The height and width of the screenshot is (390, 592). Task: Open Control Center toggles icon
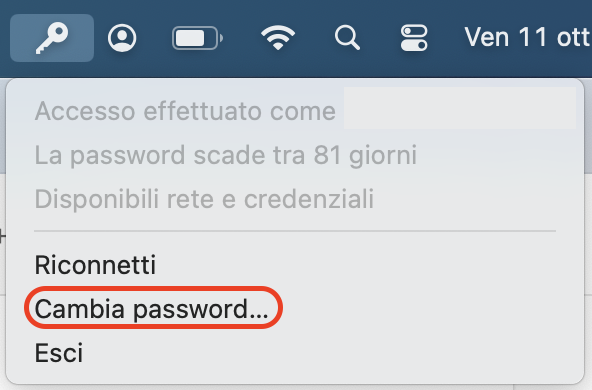(x=414, y=38)
